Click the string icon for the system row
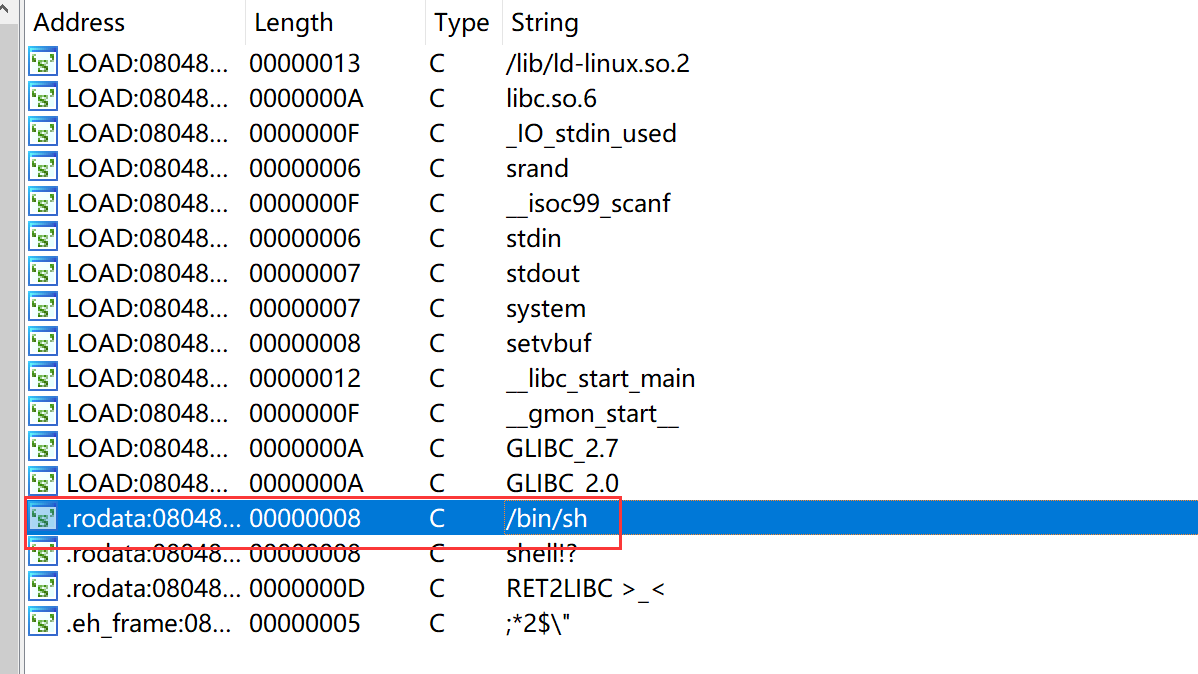1198x674 pixels. 43,309
